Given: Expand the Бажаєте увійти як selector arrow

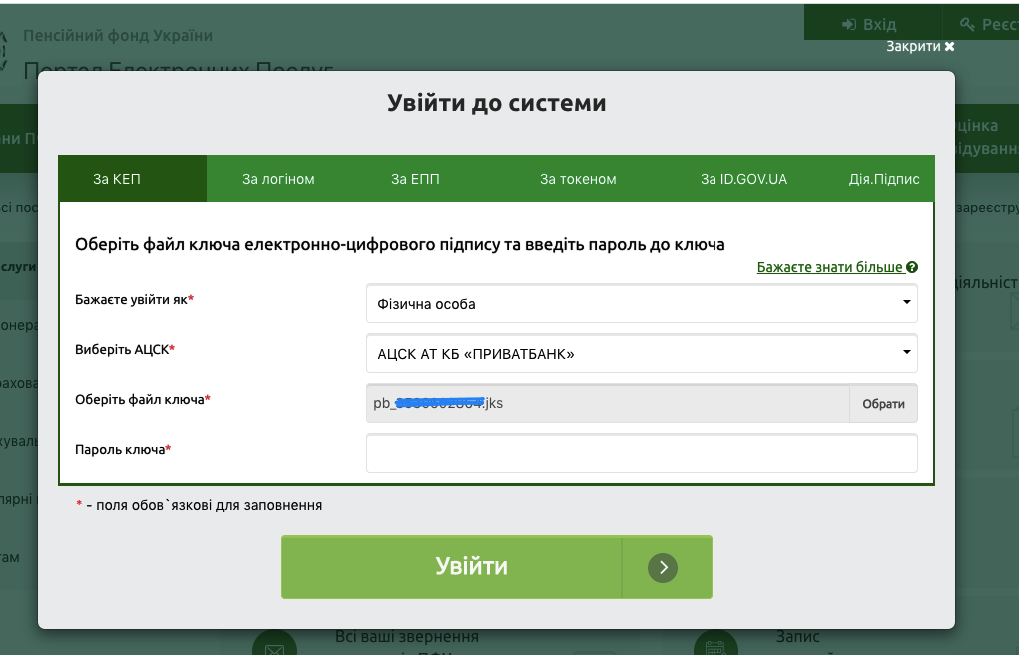Looking at the screenshot, I should pyautogui.click(x=905, y=303).
